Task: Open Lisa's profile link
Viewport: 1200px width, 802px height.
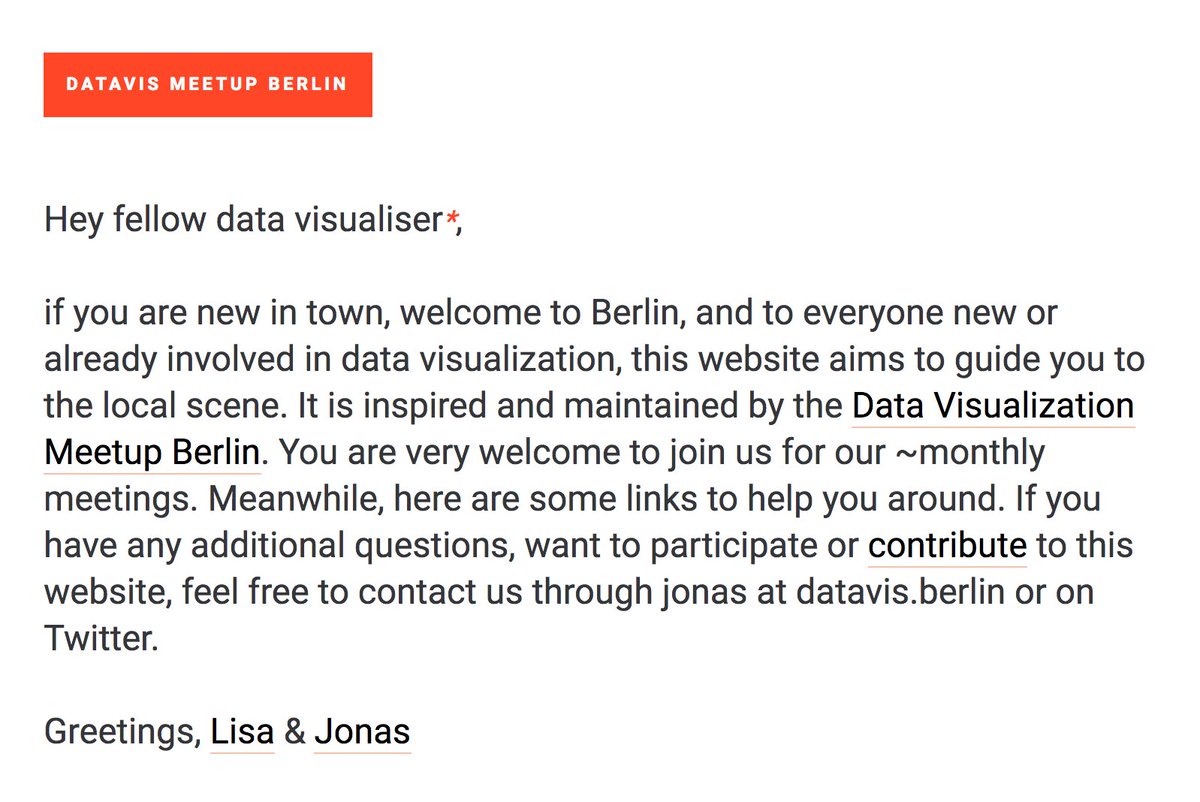Action: [242, 732]
